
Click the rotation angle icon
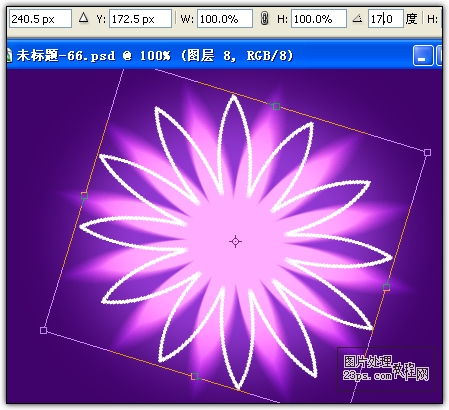tap(357, 18)
